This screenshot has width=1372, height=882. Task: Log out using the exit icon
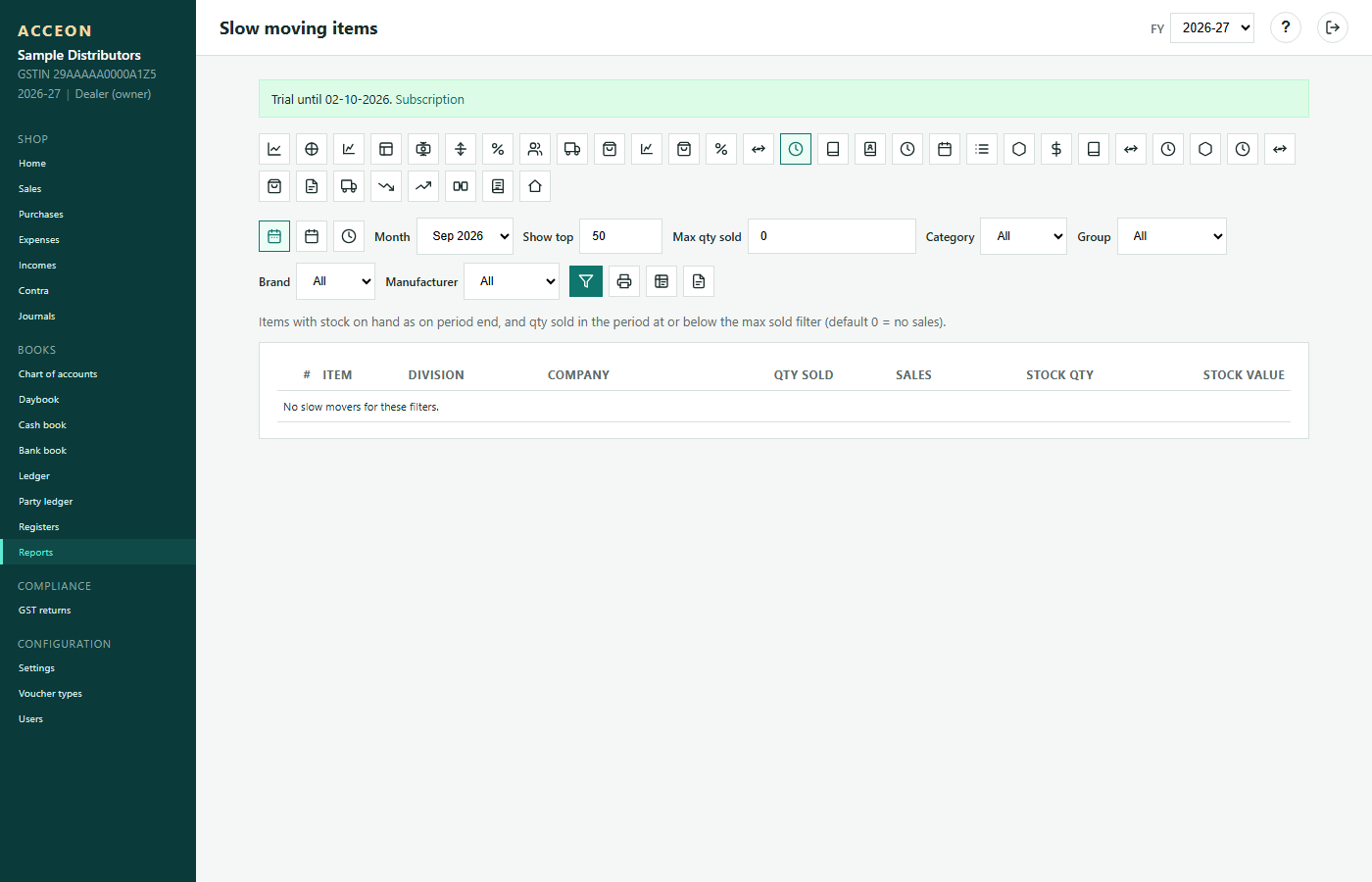pos(1333,27)
